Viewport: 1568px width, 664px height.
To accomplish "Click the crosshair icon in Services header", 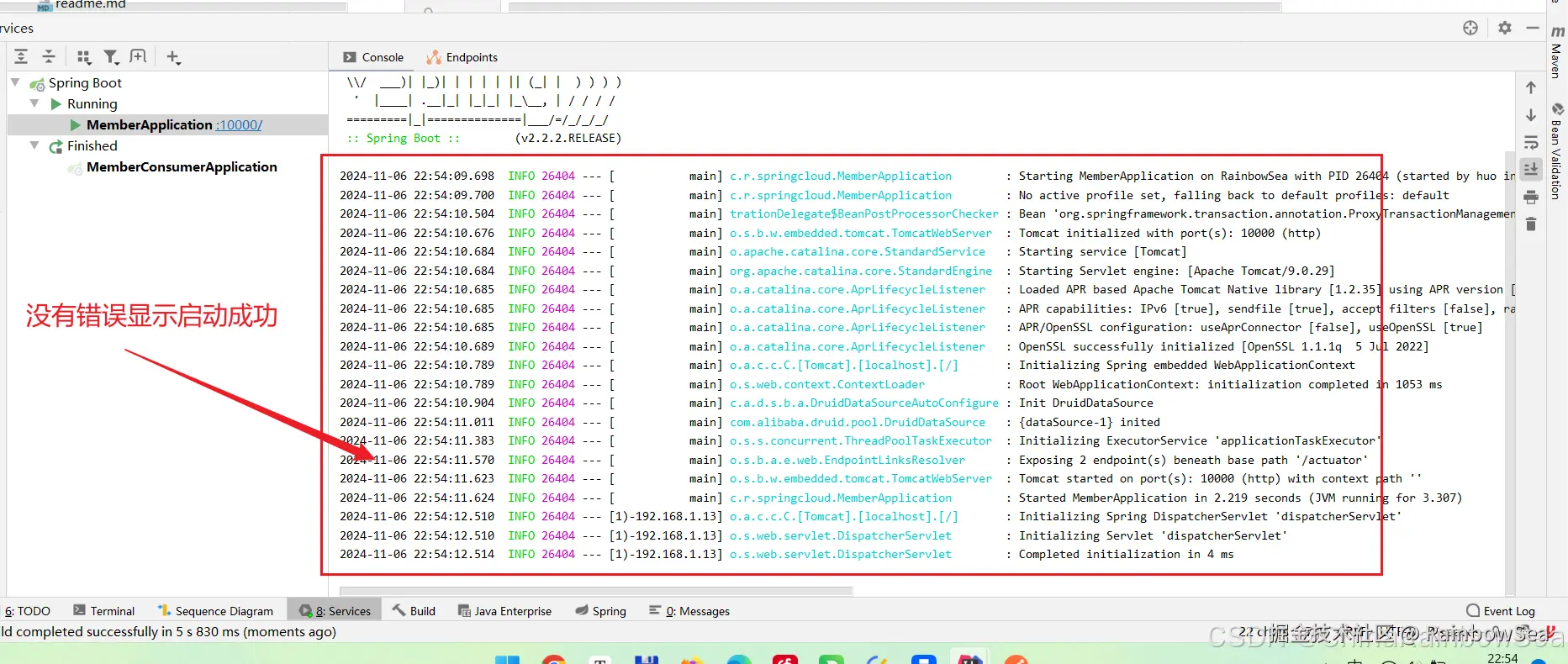I will click(1470, 28).
